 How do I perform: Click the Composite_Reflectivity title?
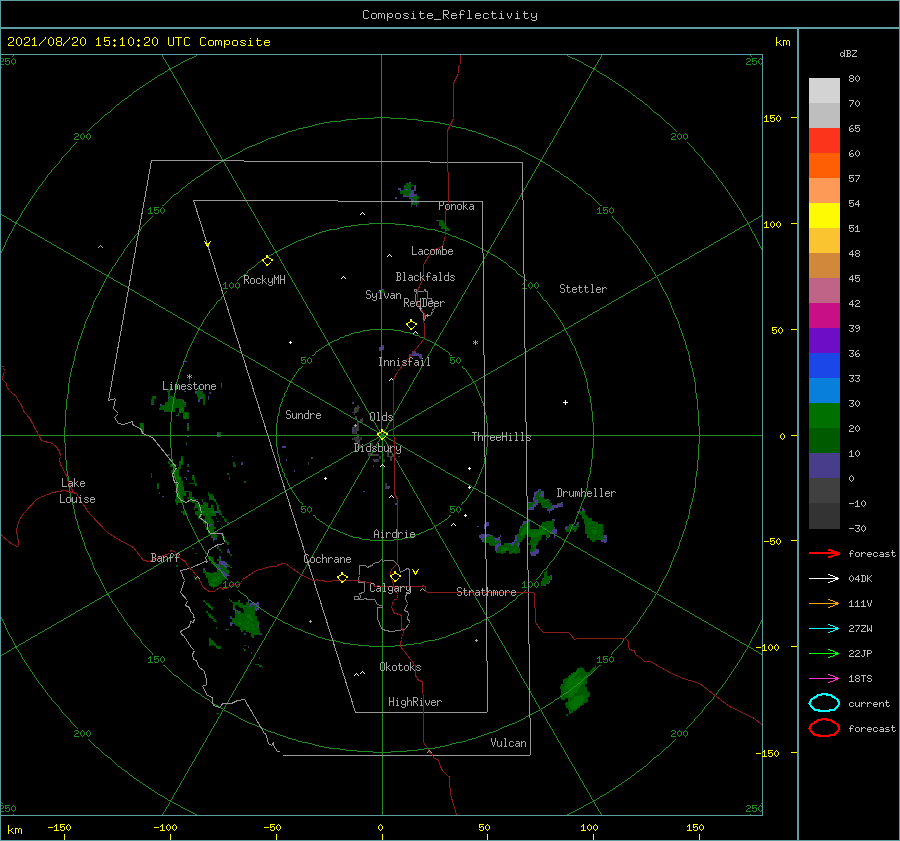449,15
